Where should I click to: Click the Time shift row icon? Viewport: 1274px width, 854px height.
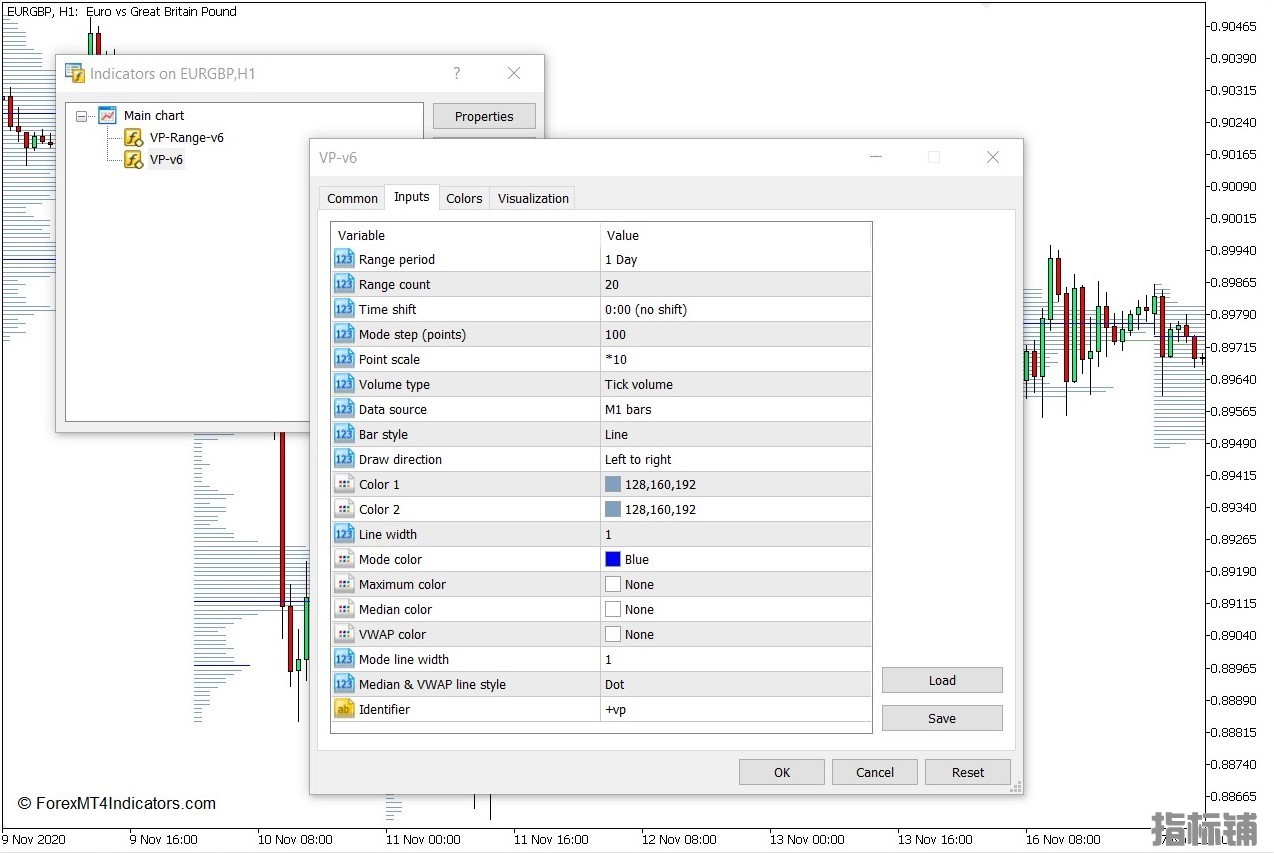pos(344,309)
